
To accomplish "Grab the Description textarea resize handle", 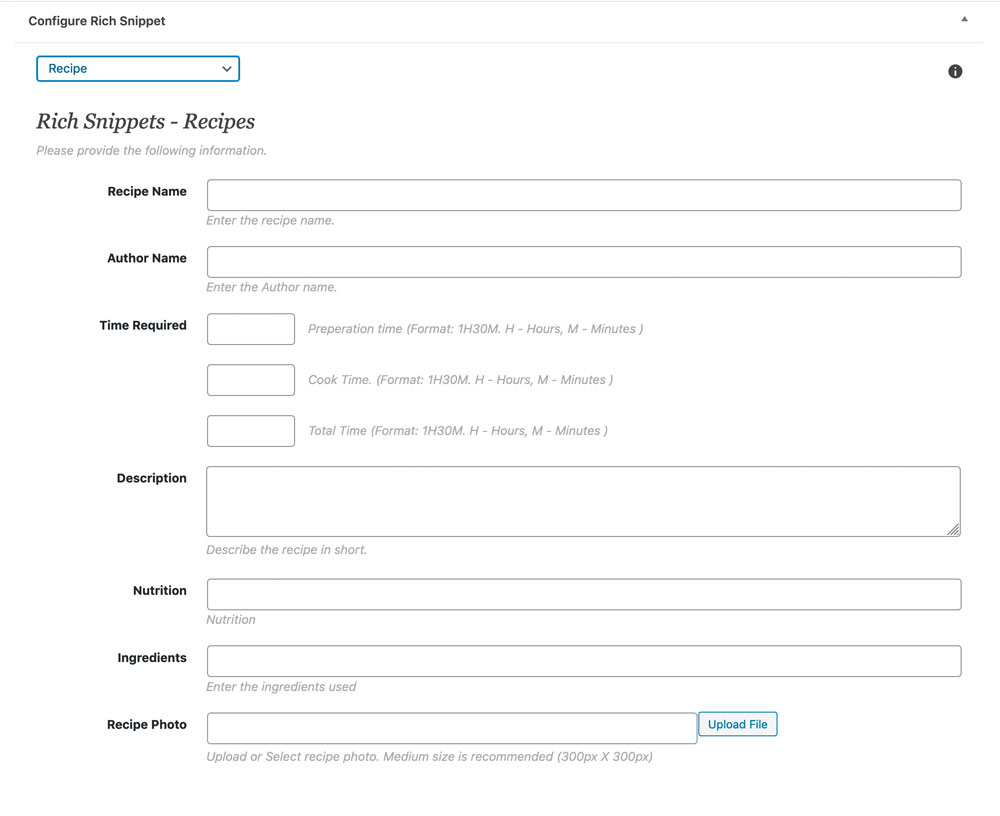I will click(x=953, y=530).
